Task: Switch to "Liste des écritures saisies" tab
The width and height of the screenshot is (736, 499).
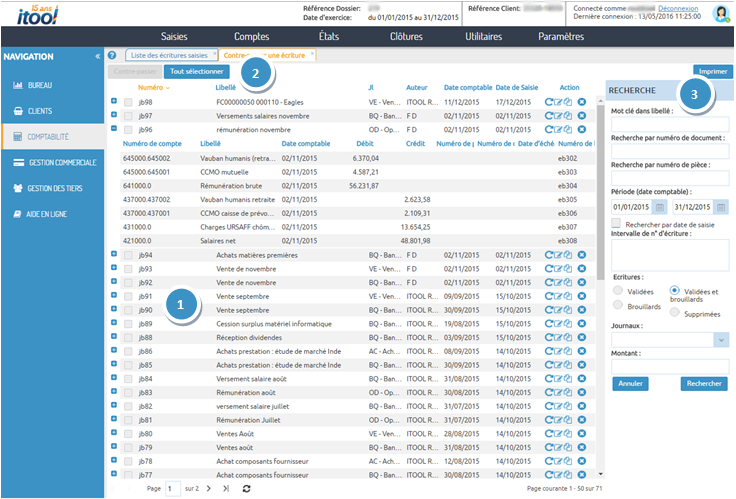Action: [x=167, y=54]
